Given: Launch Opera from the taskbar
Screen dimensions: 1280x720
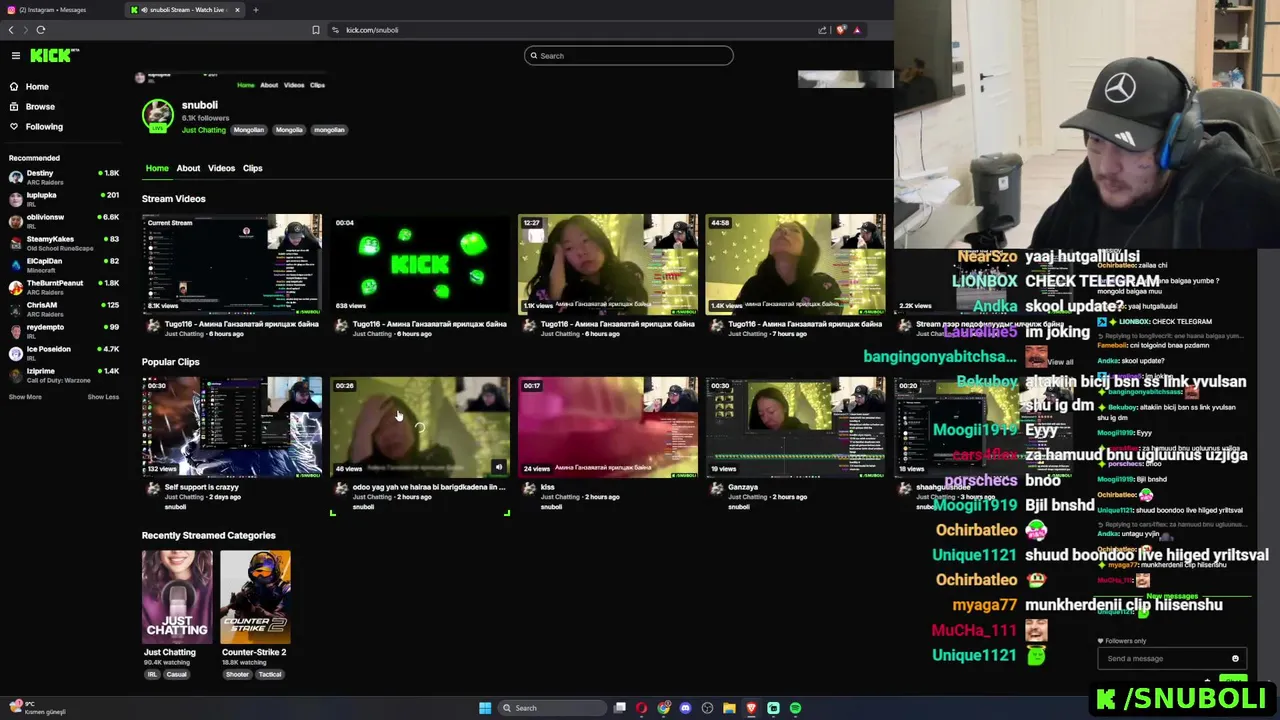Looking at the screenshot, I should pyautogui.click(x=641, y=708).
